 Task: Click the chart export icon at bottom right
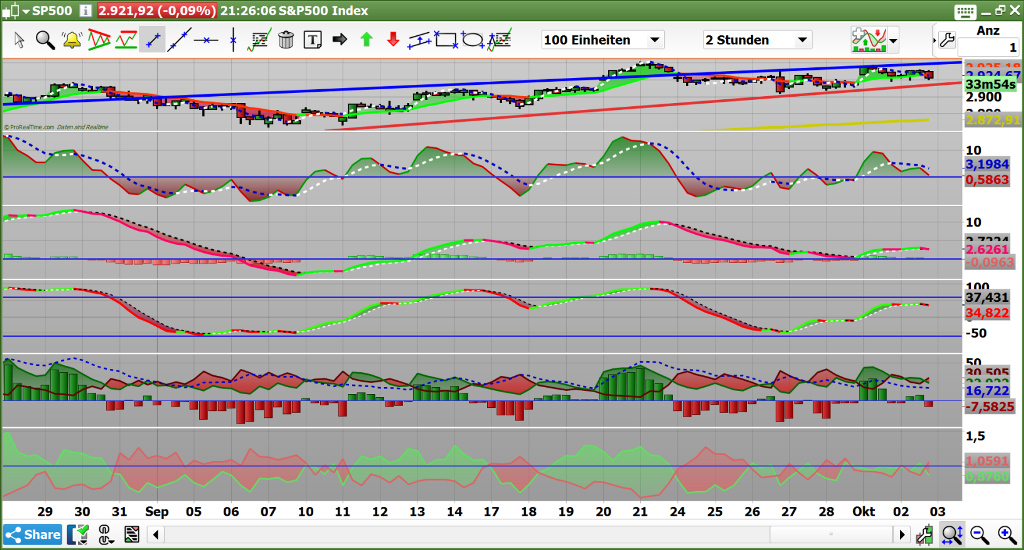pyautogui.click(x=924, y=534)
